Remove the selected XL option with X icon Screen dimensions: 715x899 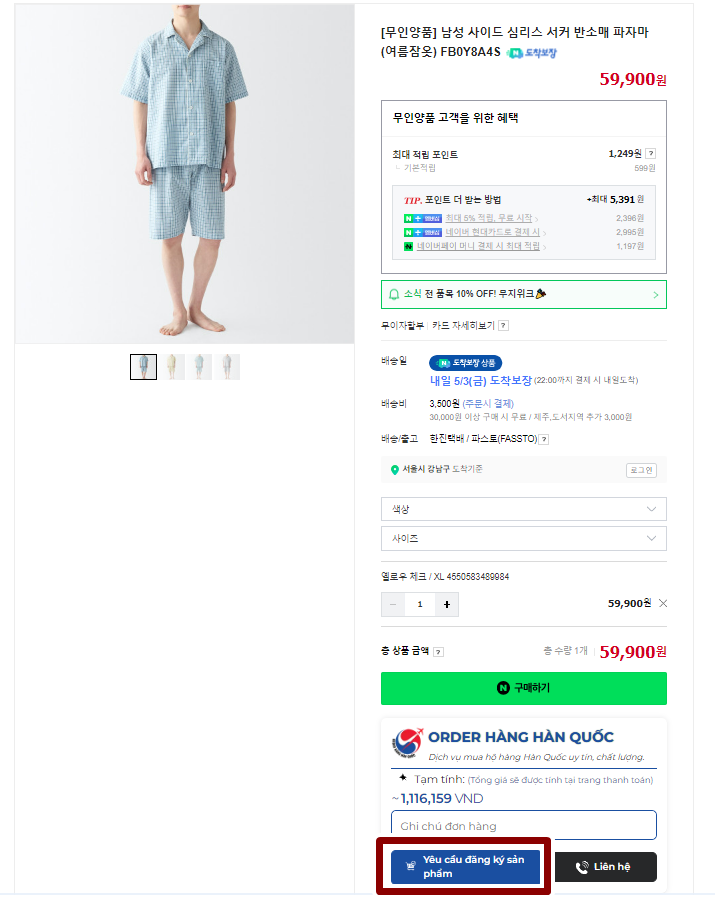[x=663, y=603]
